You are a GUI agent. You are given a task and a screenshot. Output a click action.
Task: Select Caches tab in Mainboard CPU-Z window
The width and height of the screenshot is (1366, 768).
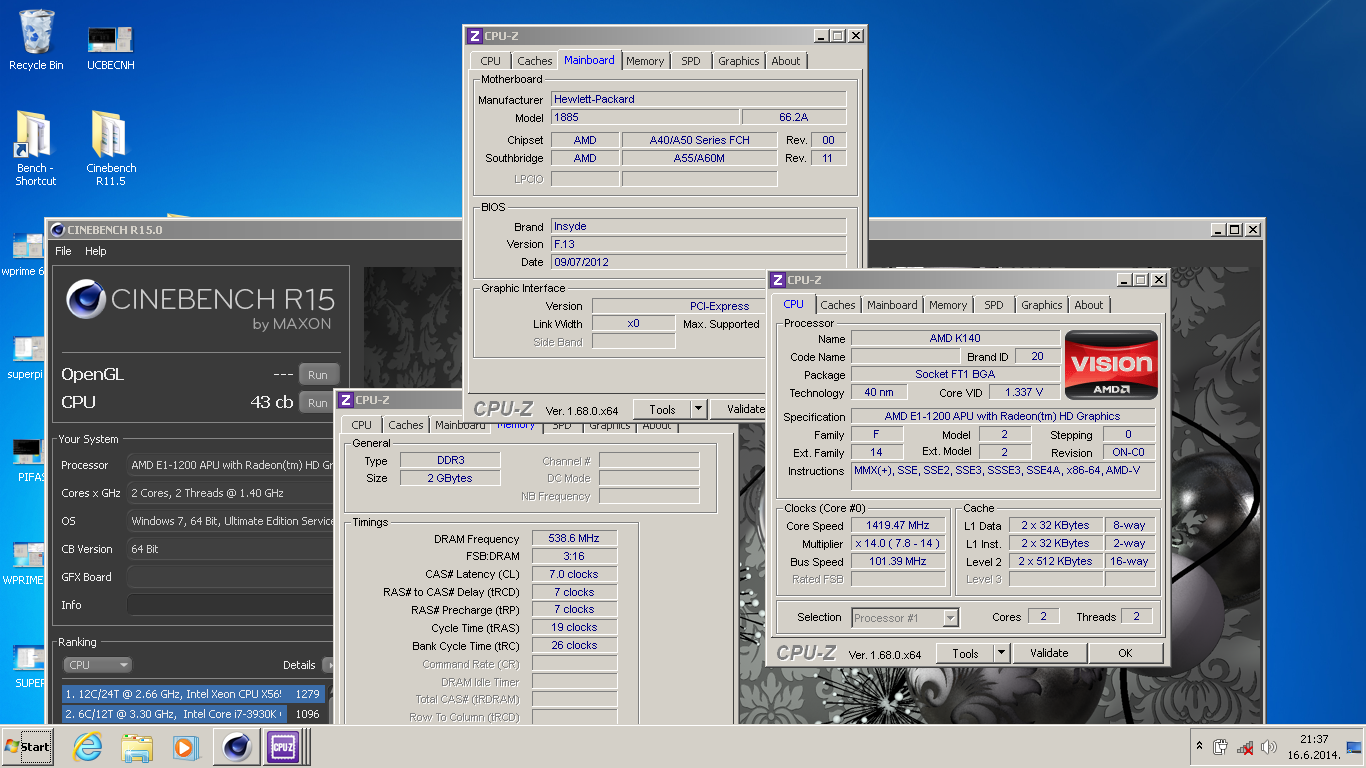(535, 61)
